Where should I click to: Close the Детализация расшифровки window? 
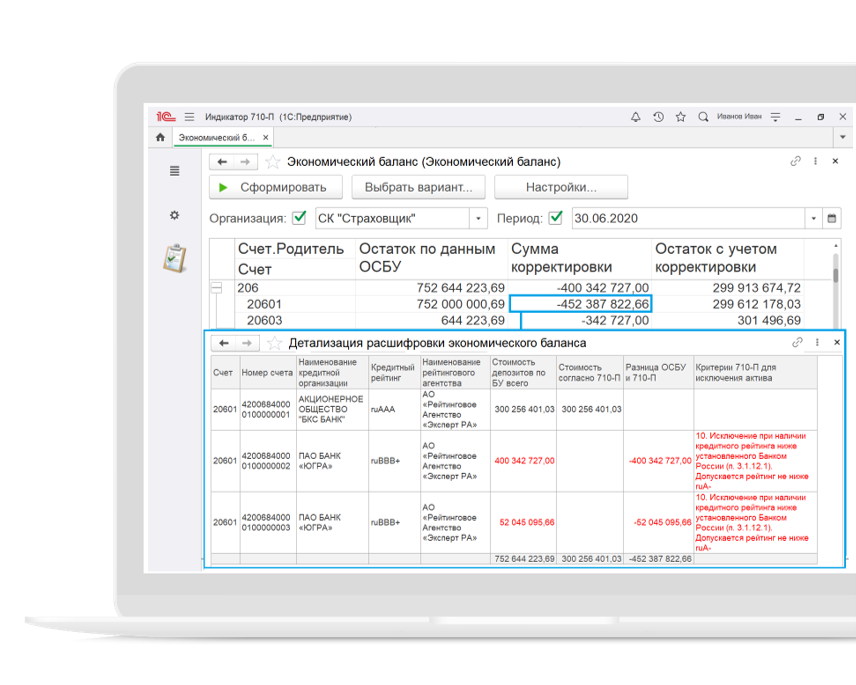(837, 342)
